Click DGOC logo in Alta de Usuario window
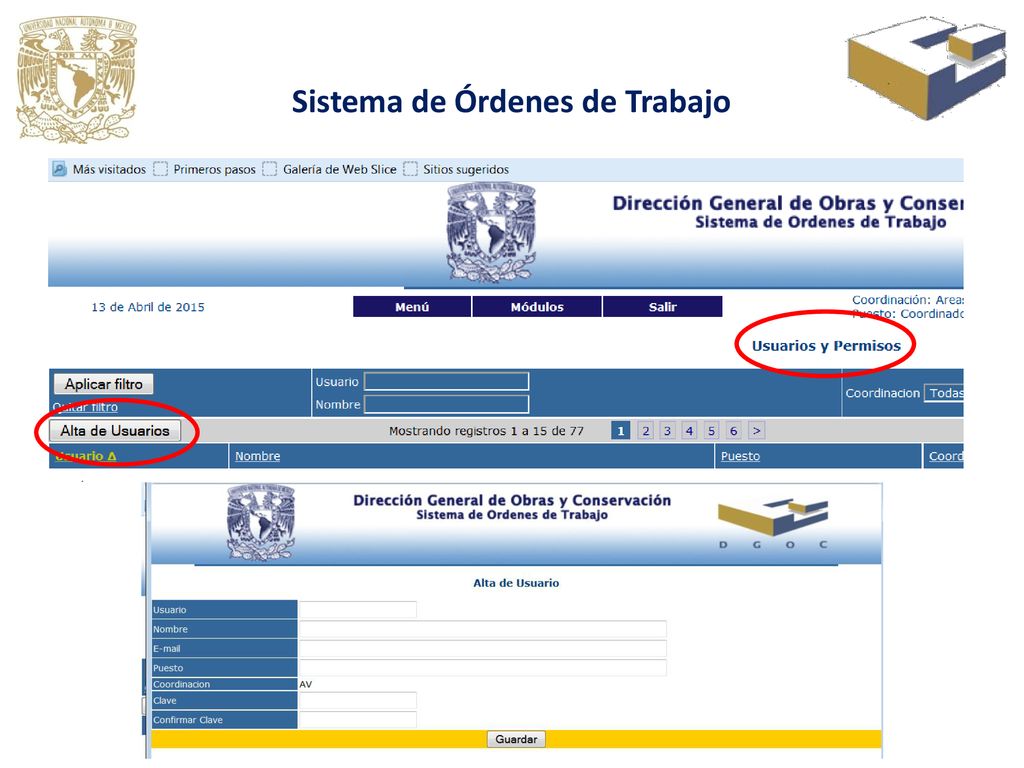 [x=773, y=522]
